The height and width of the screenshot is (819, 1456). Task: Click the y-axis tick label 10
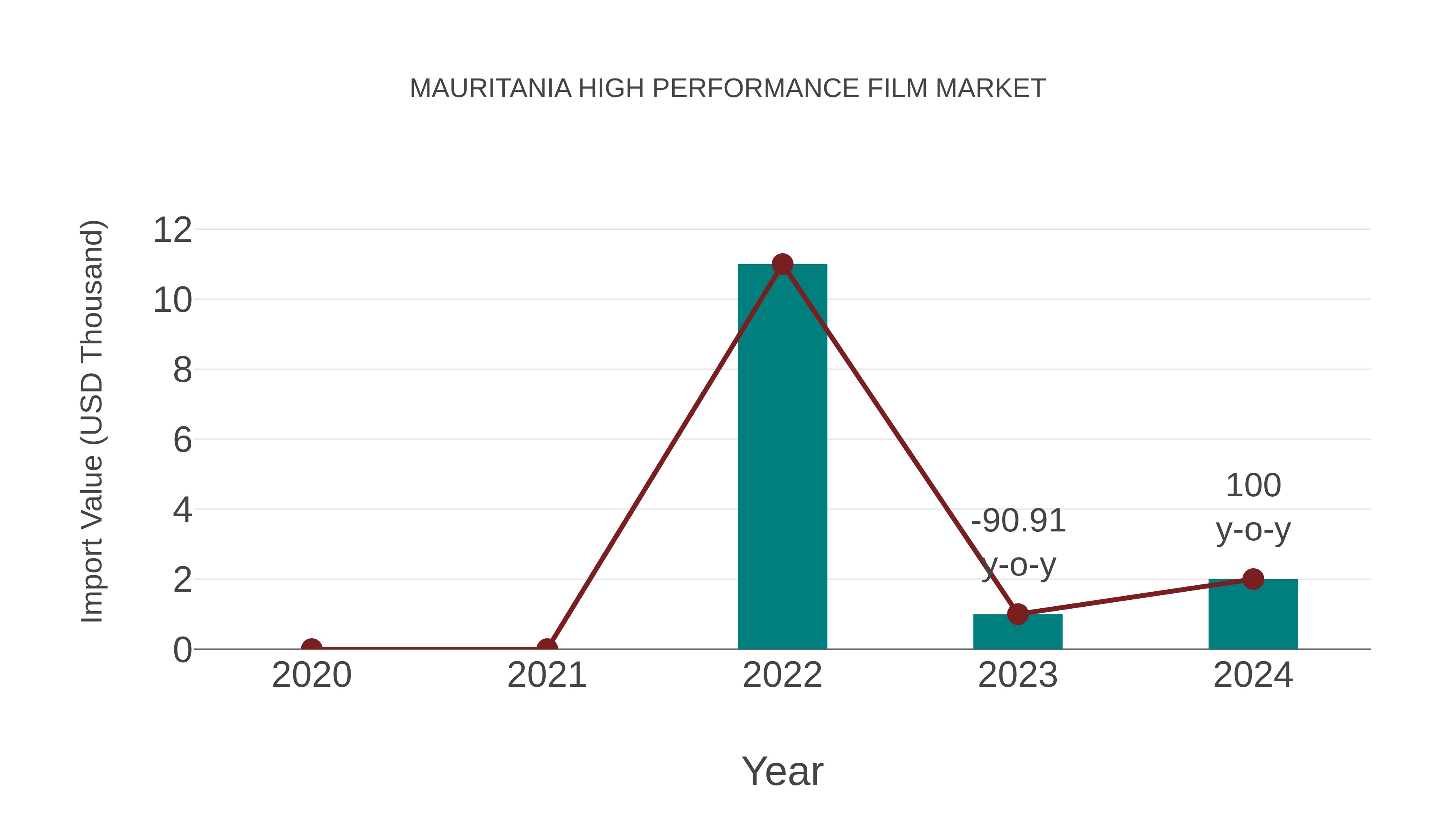coord(172,300)
